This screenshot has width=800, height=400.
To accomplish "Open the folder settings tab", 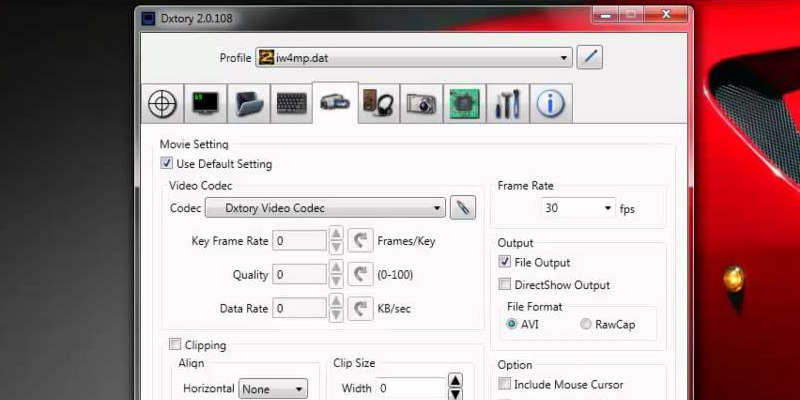I will 249,104.
